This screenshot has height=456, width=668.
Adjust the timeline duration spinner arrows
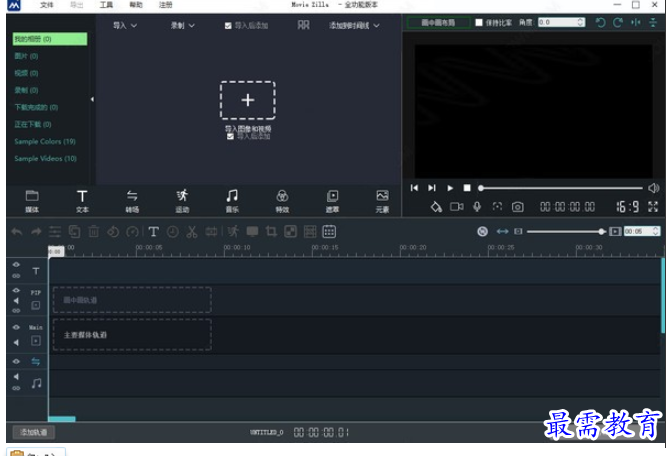point(656,231)
